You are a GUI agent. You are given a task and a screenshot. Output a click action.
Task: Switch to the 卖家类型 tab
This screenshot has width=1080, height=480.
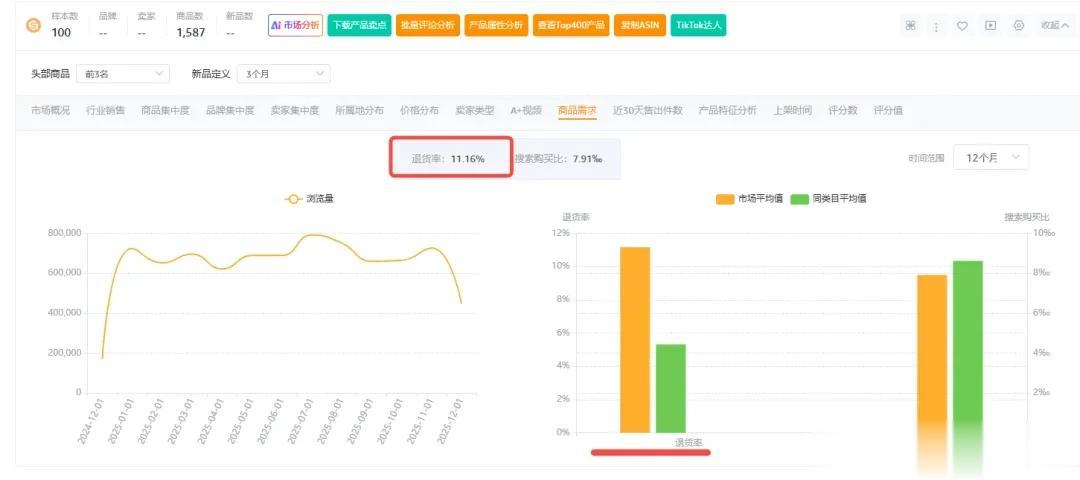(475, 110)
